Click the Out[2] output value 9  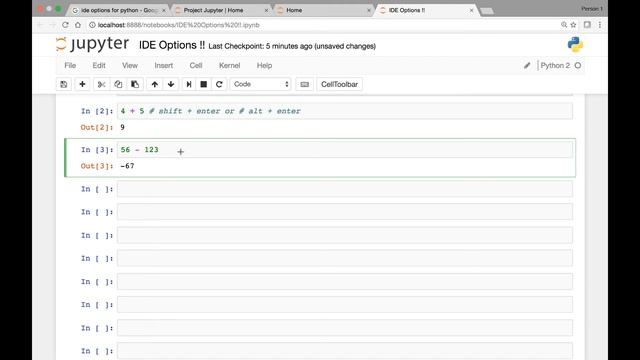click(122, 127)
